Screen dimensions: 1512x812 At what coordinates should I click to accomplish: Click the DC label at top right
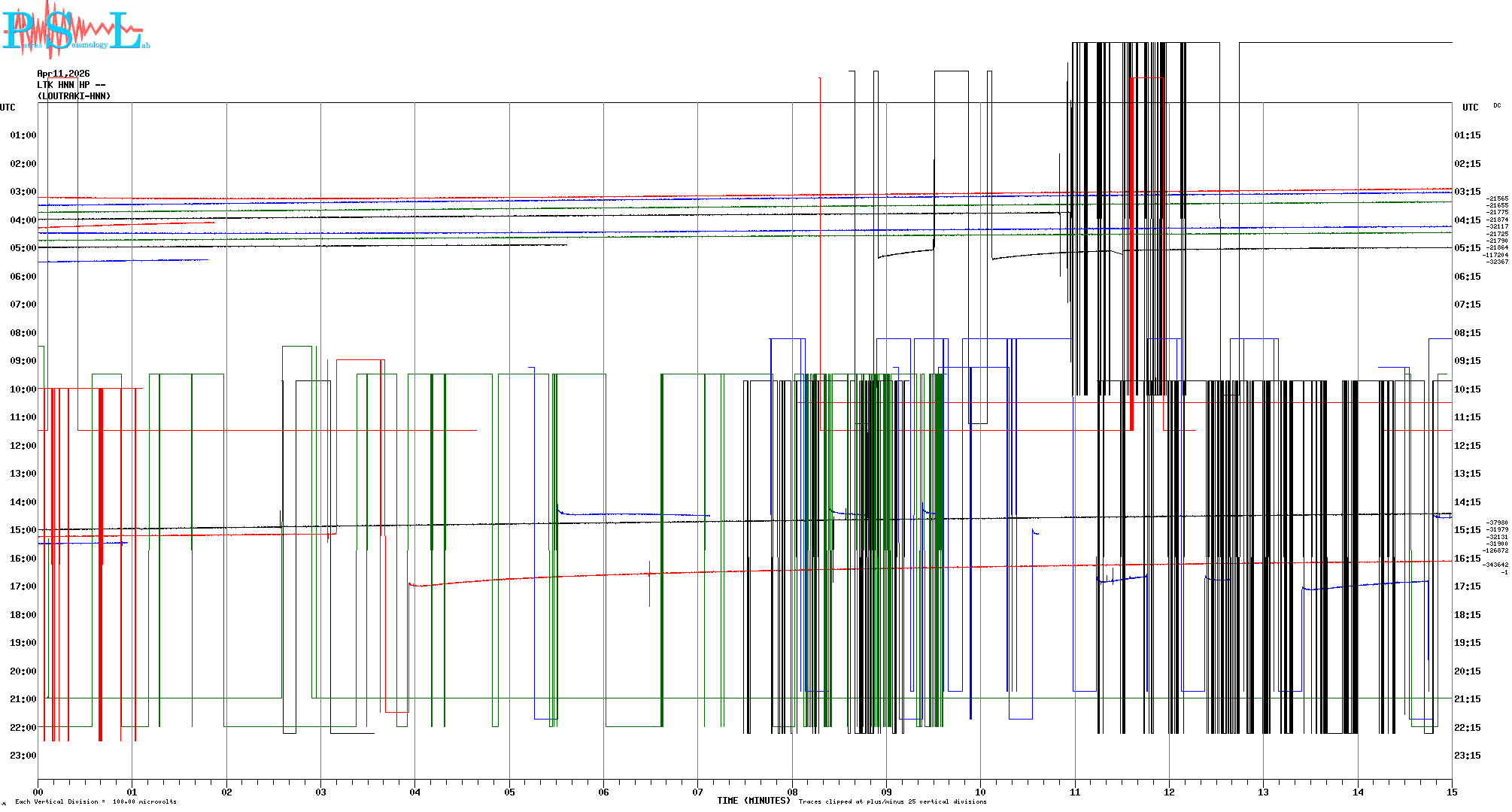click(1497, 106)
